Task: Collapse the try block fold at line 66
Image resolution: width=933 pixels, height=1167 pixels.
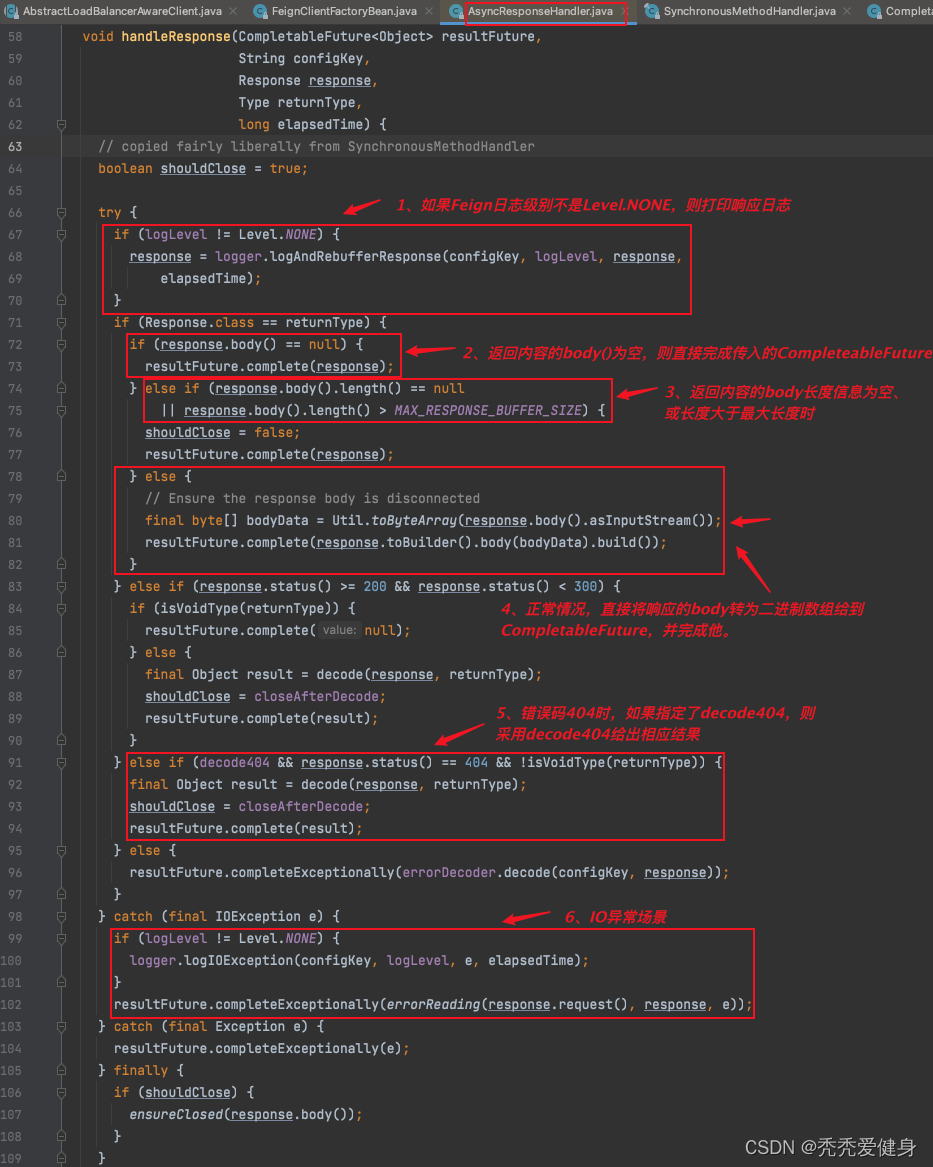Action: [62, 213]
